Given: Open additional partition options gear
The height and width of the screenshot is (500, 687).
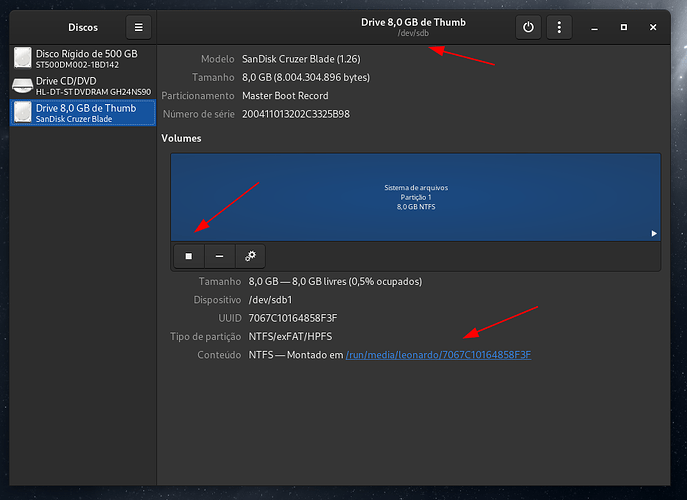Looking at the screenshot, I should pos(250,256).
